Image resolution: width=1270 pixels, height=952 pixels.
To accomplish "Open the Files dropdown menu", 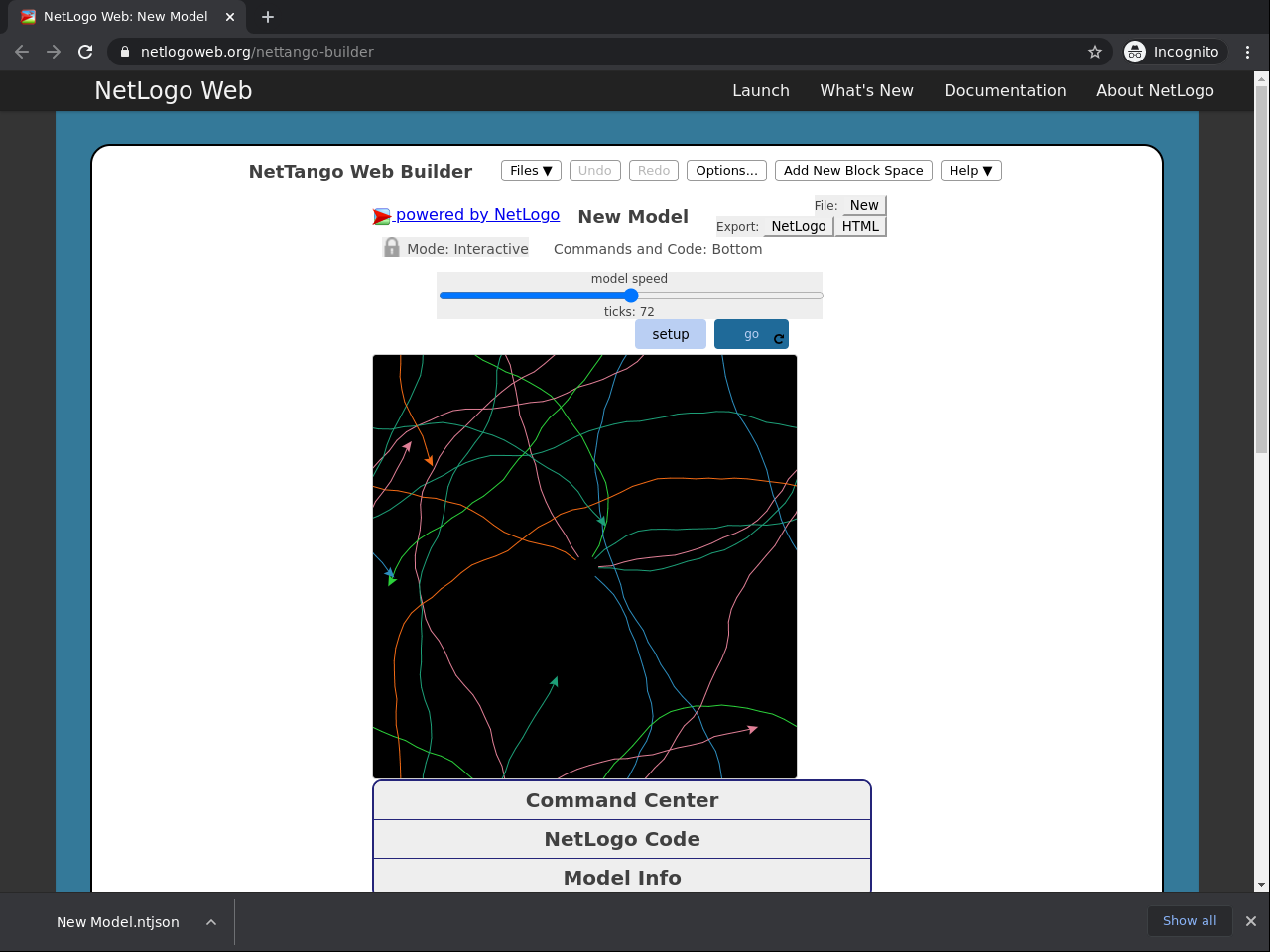I will [x=531, y=171].
